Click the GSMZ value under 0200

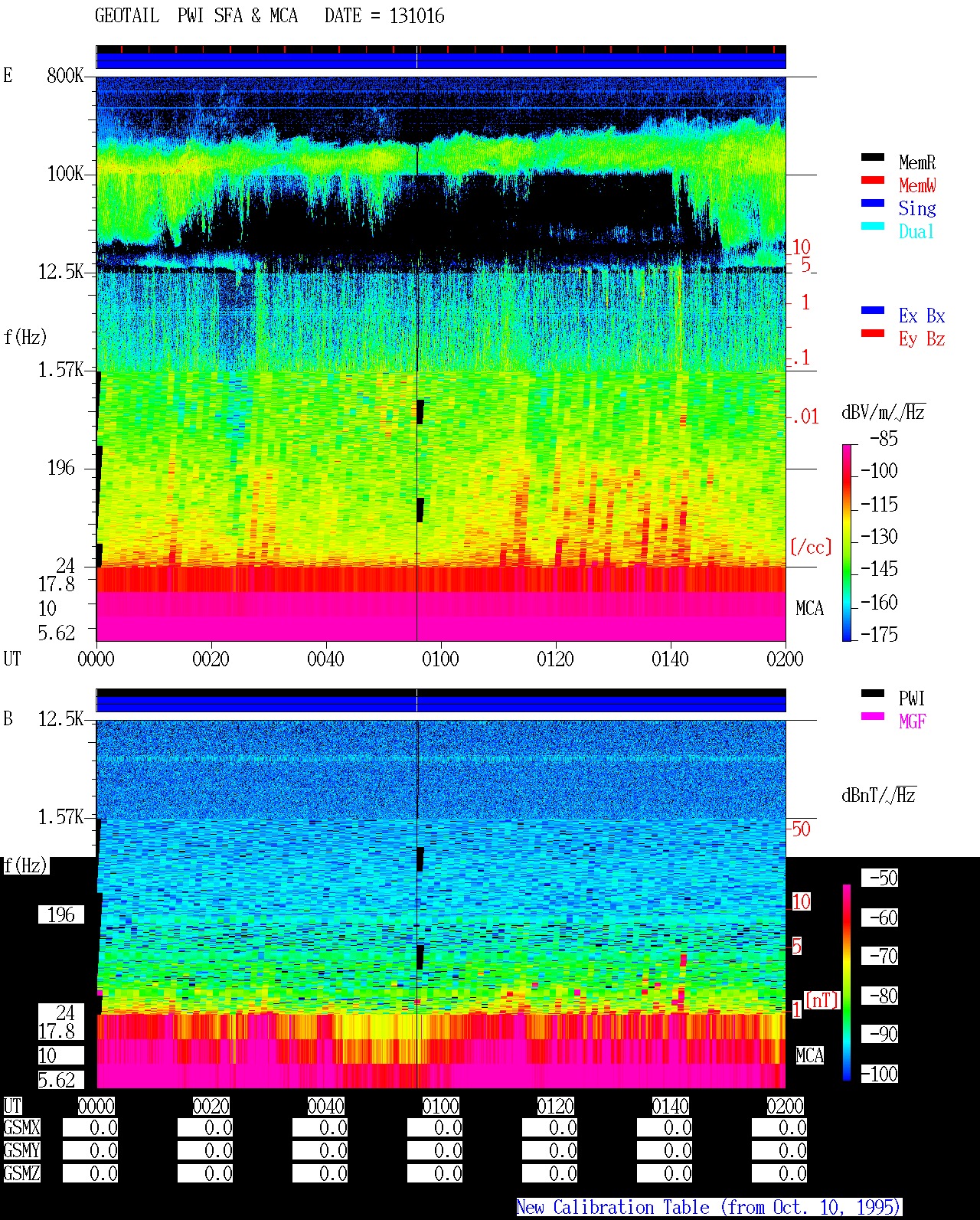point(779,1173)
